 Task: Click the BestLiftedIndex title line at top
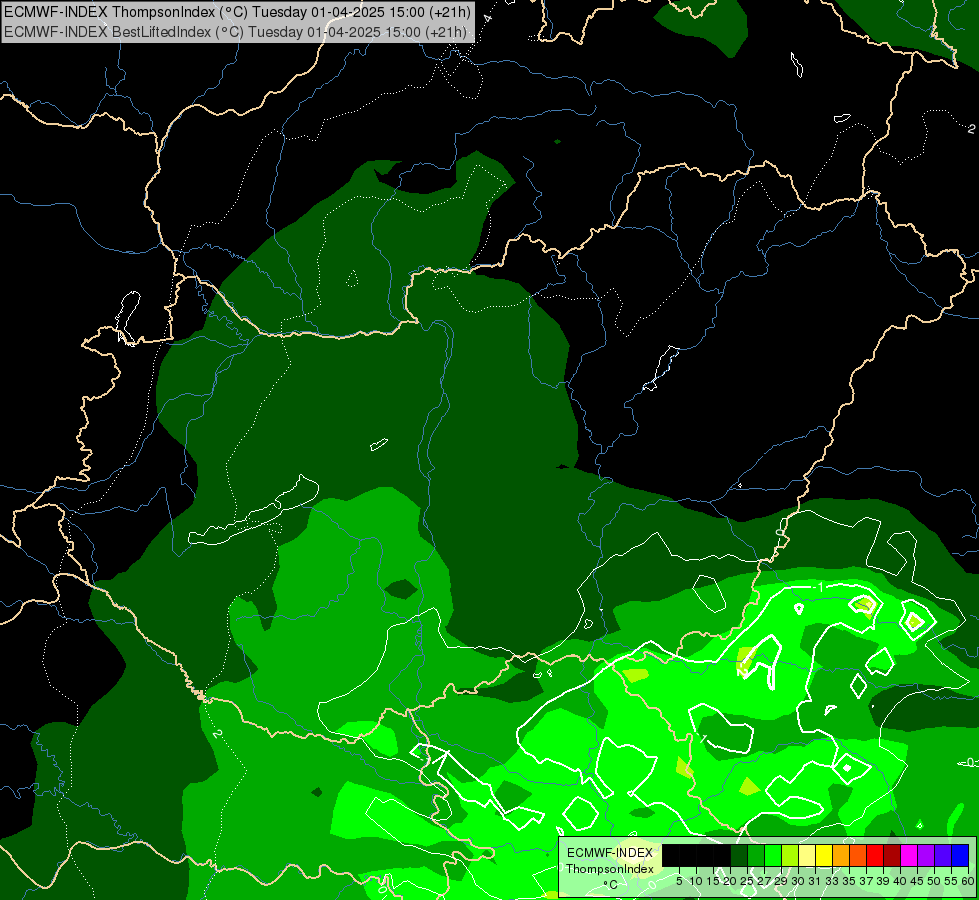tap(235, 31)
